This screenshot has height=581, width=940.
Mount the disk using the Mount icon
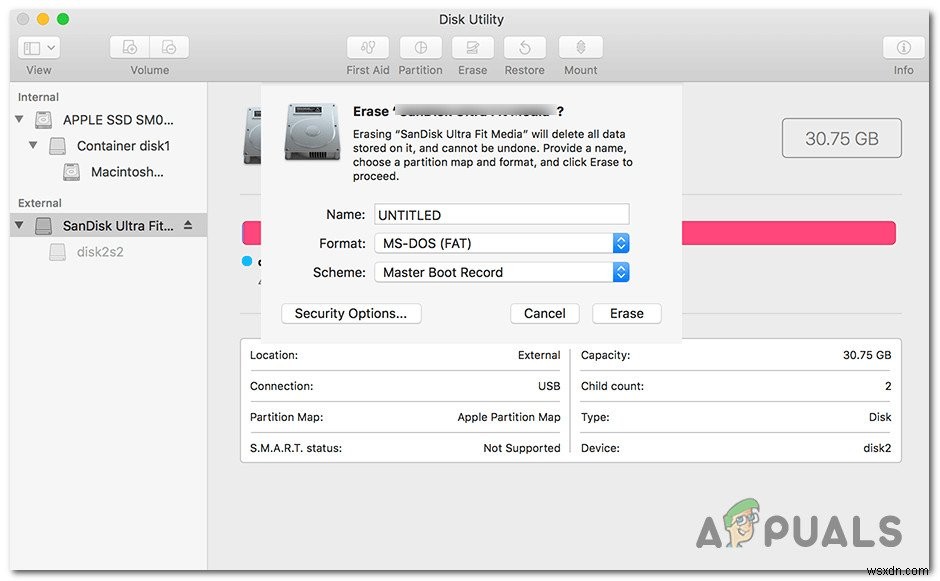580,47
